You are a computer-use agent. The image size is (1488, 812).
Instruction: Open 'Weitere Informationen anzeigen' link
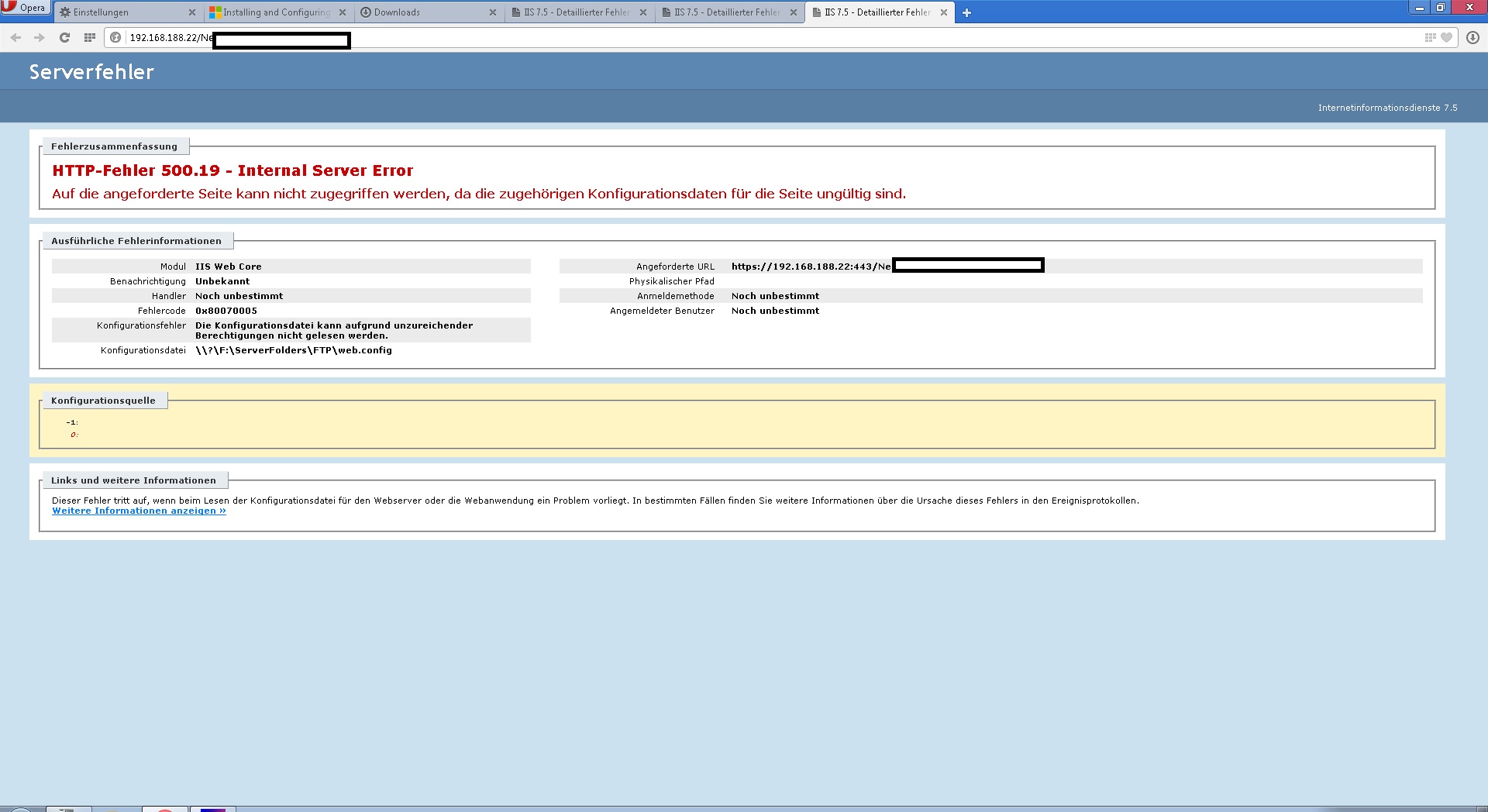coord(139,511)
